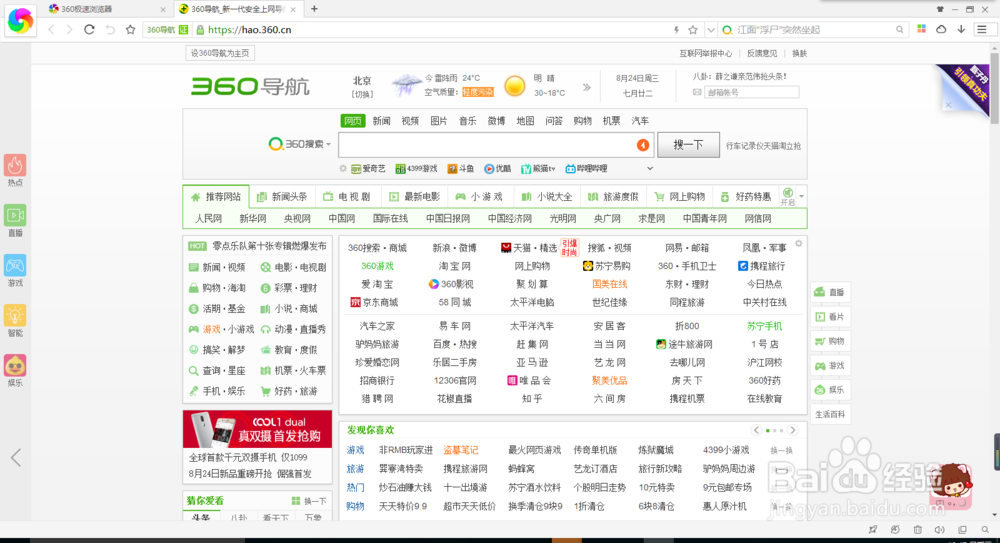This screenshot has width=1000, height=543.
Task: Open site grid settings gear icon
Action: click(x=798, y=244)
